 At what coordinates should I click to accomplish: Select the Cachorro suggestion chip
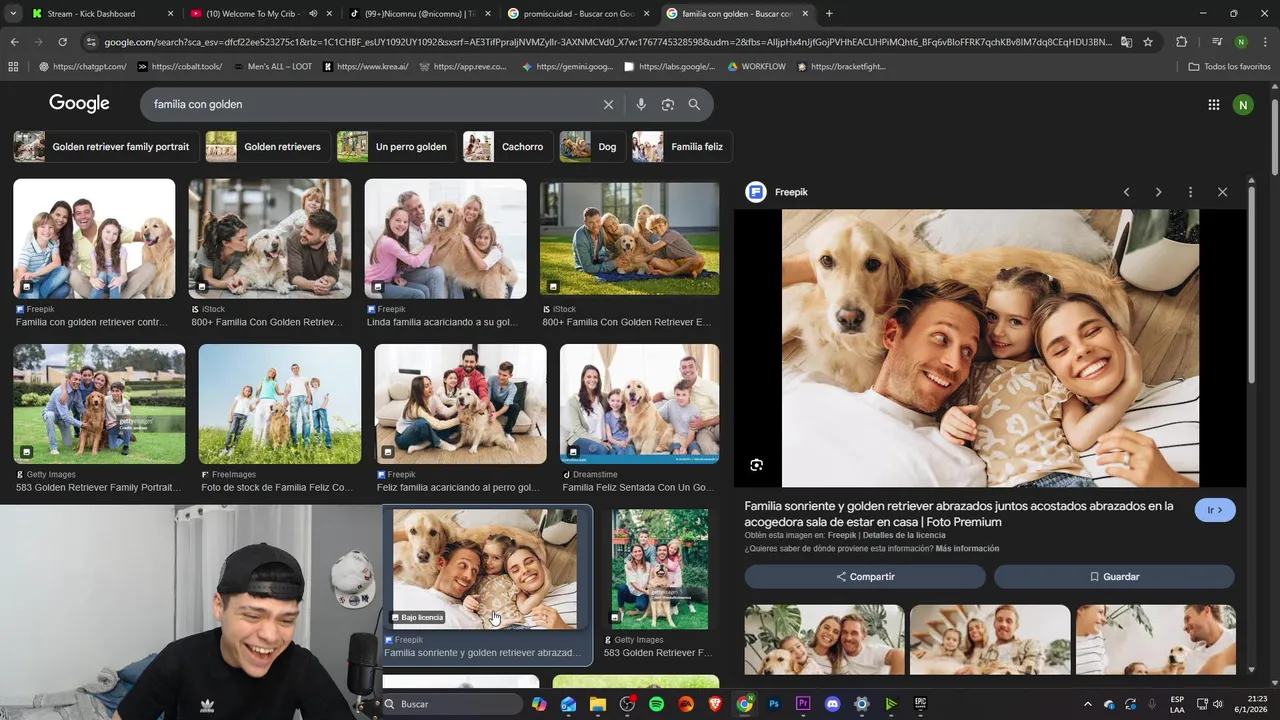(507, 146)
